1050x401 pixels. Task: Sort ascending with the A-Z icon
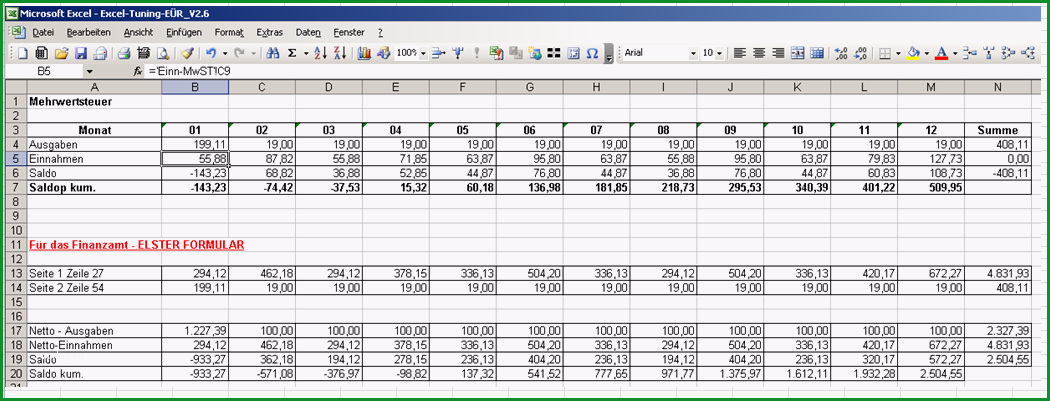[x=320, y=53]
